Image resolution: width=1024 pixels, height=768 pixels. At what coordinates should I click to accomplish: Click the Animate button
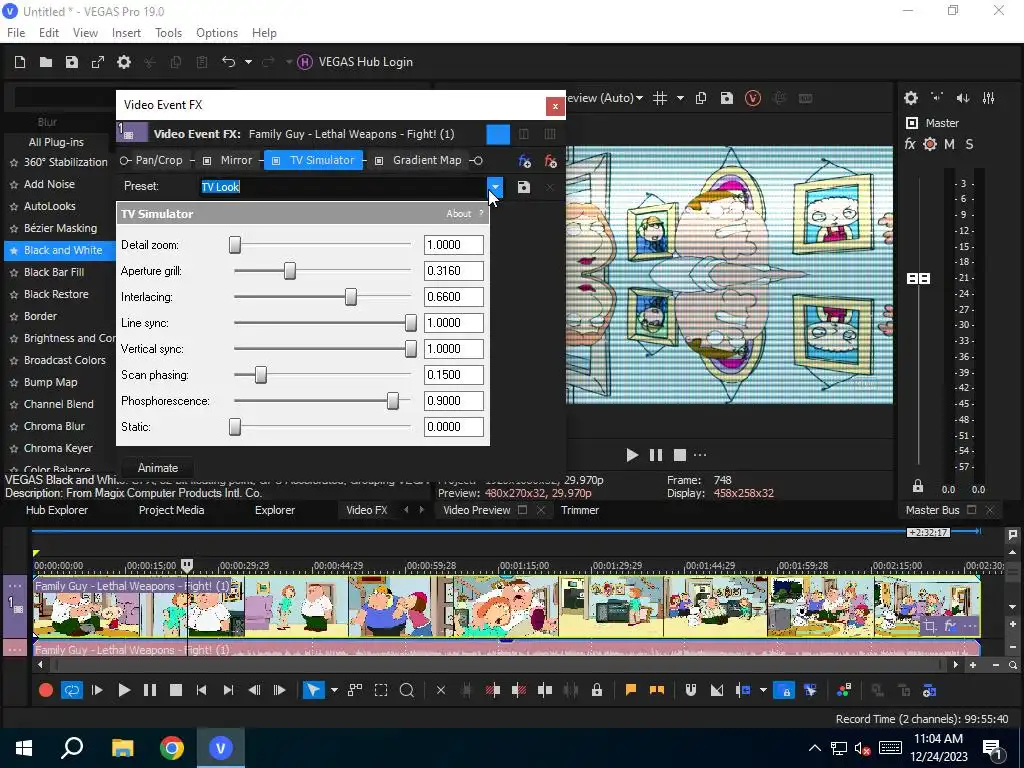[157, 468]
